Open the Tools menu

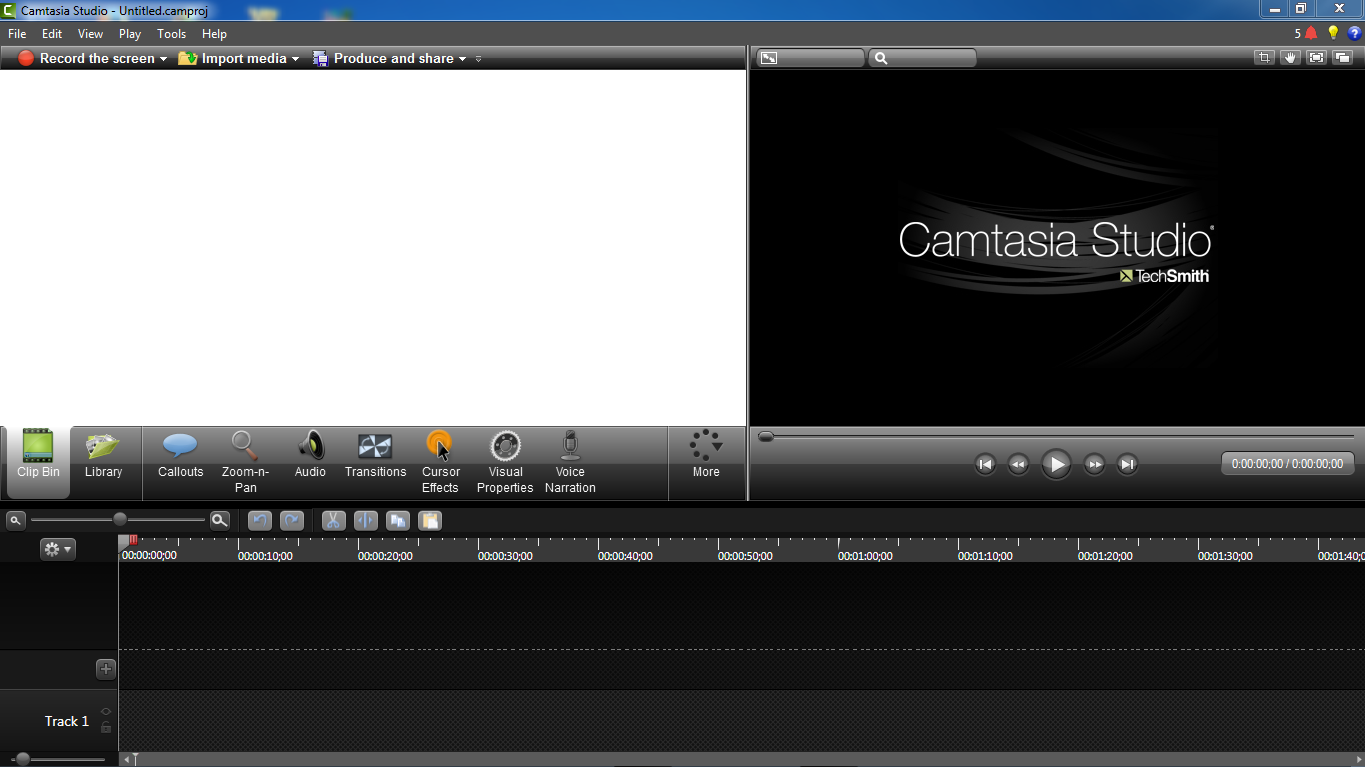pyautogui.click(x=171, y=33)
